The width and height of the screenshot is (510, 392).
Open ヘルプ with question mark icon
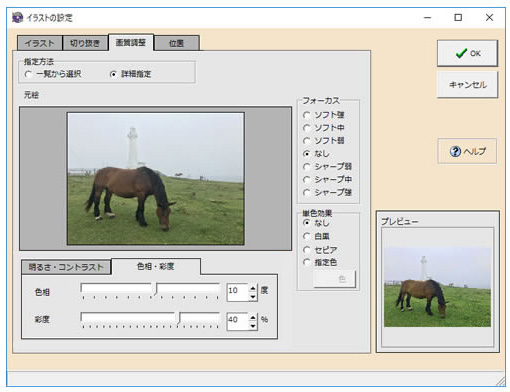(x=467, y=151)
